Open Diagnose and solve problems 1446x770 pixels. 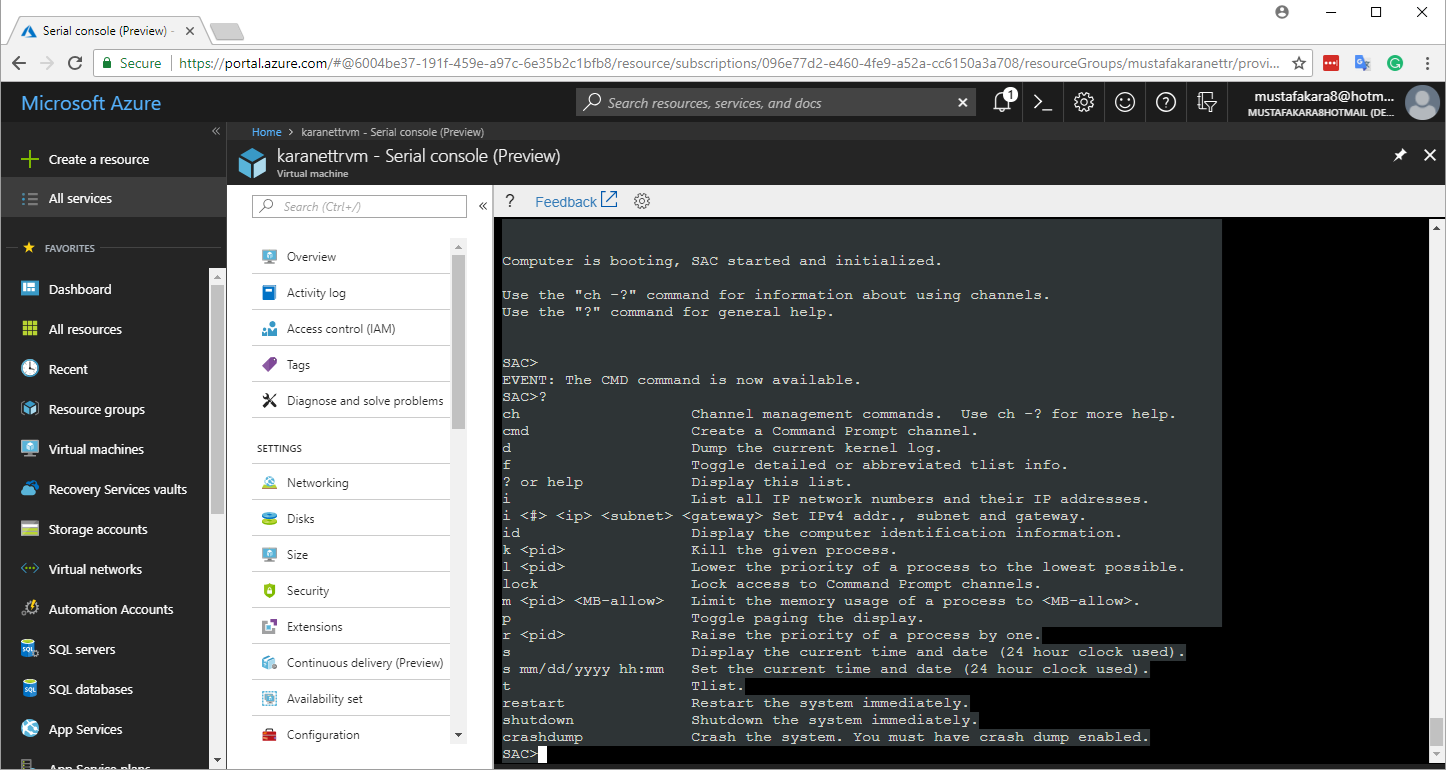(351, 401)
